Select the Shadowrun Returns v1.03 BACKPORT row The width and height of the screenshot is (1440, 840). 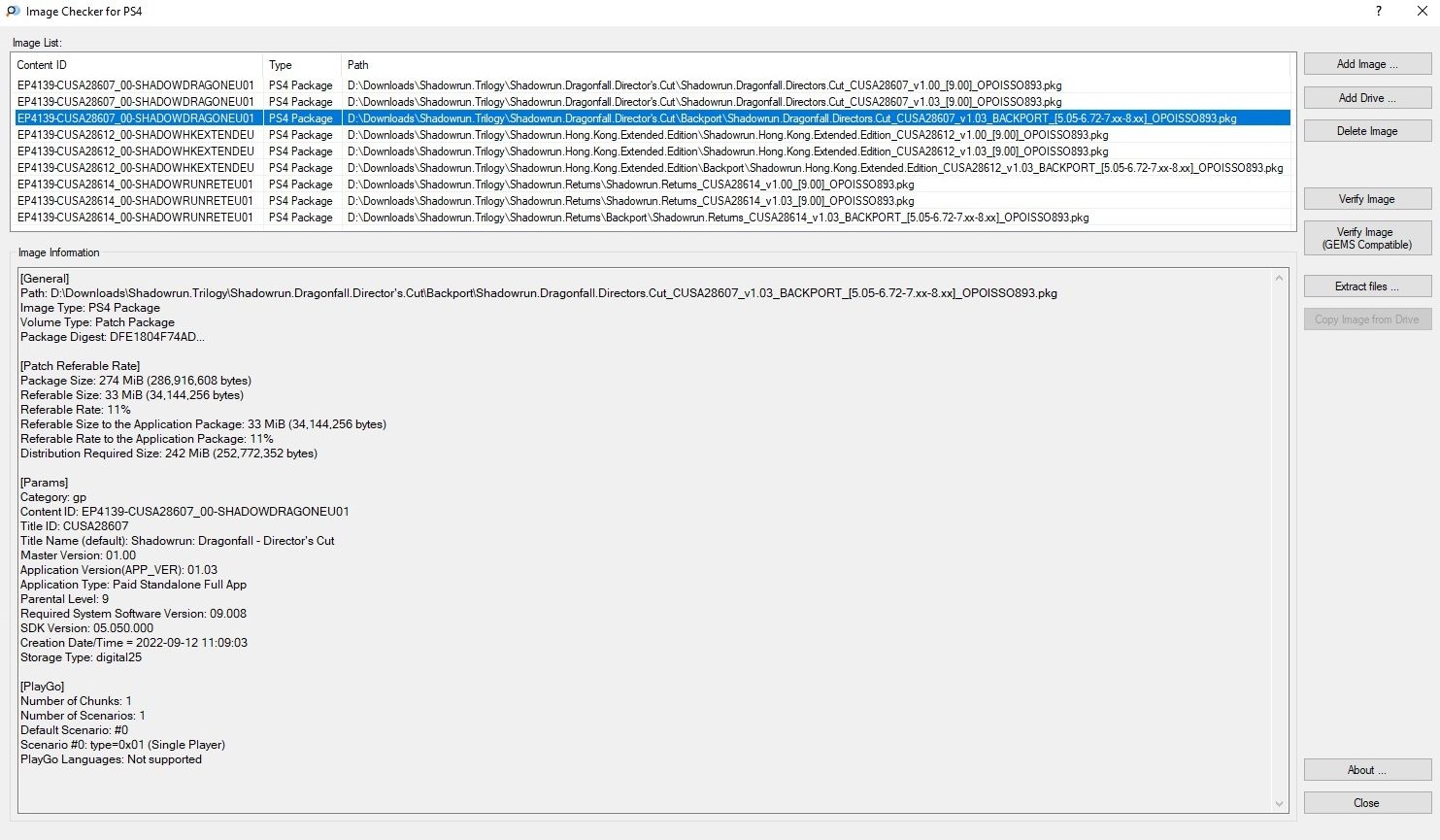click(x=651, y=218)
